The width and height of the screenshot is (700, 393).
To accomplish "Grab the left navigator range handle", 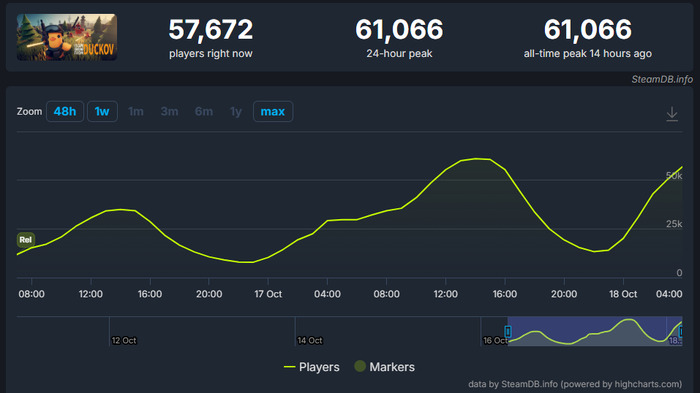I will pyautogui.click(x=508, y=332).
